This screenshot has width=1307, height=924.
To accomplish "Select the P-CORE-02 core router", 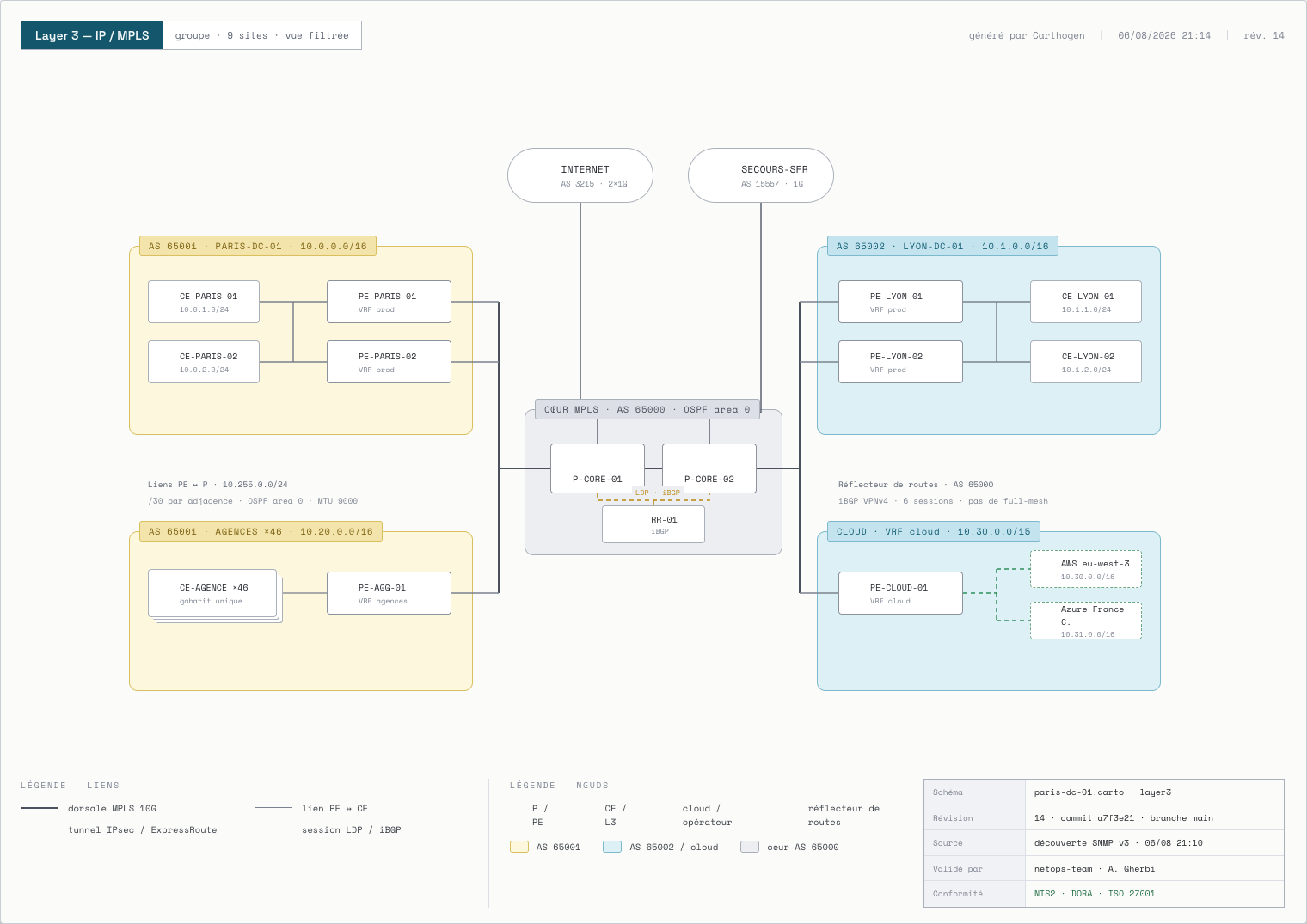I will 709,468.
